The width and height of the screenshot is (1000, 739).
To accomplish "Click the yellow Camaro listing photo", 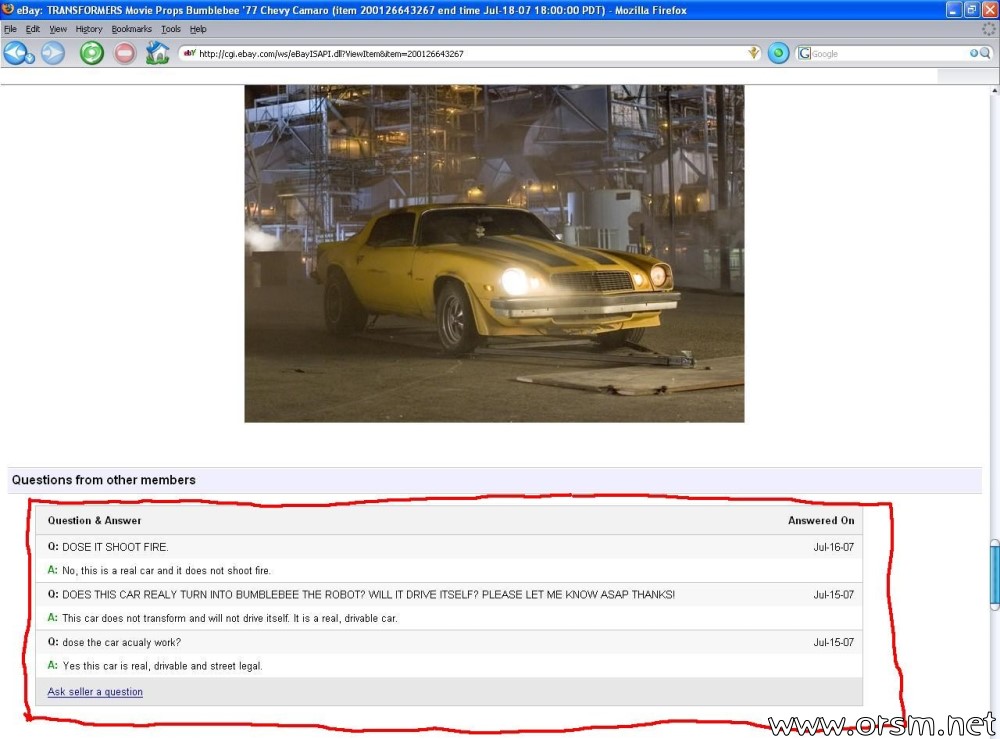I will click(x=494, y=253).
